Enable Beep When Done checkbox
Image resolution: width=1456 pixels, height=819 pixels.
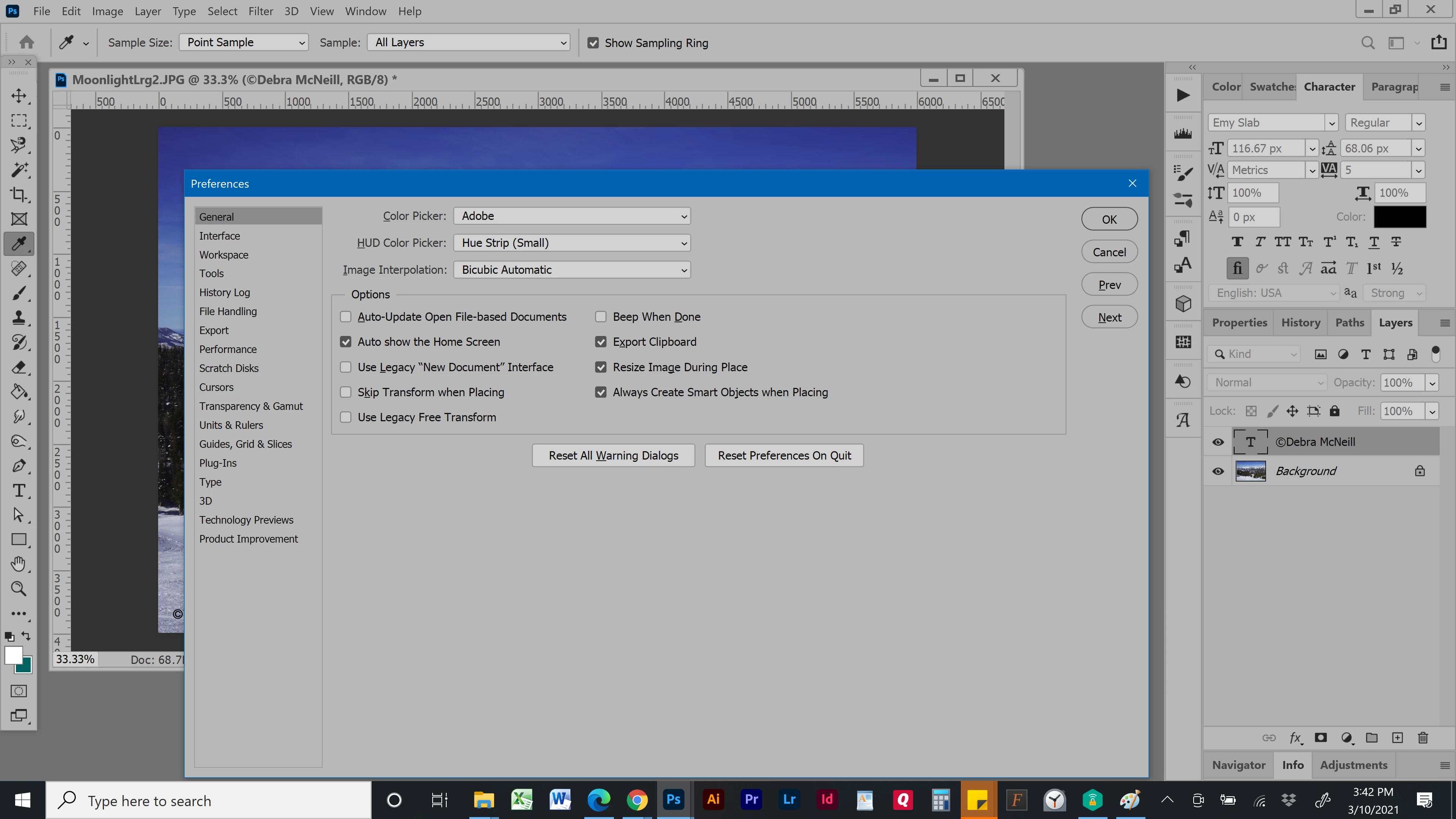pos(601,317)
